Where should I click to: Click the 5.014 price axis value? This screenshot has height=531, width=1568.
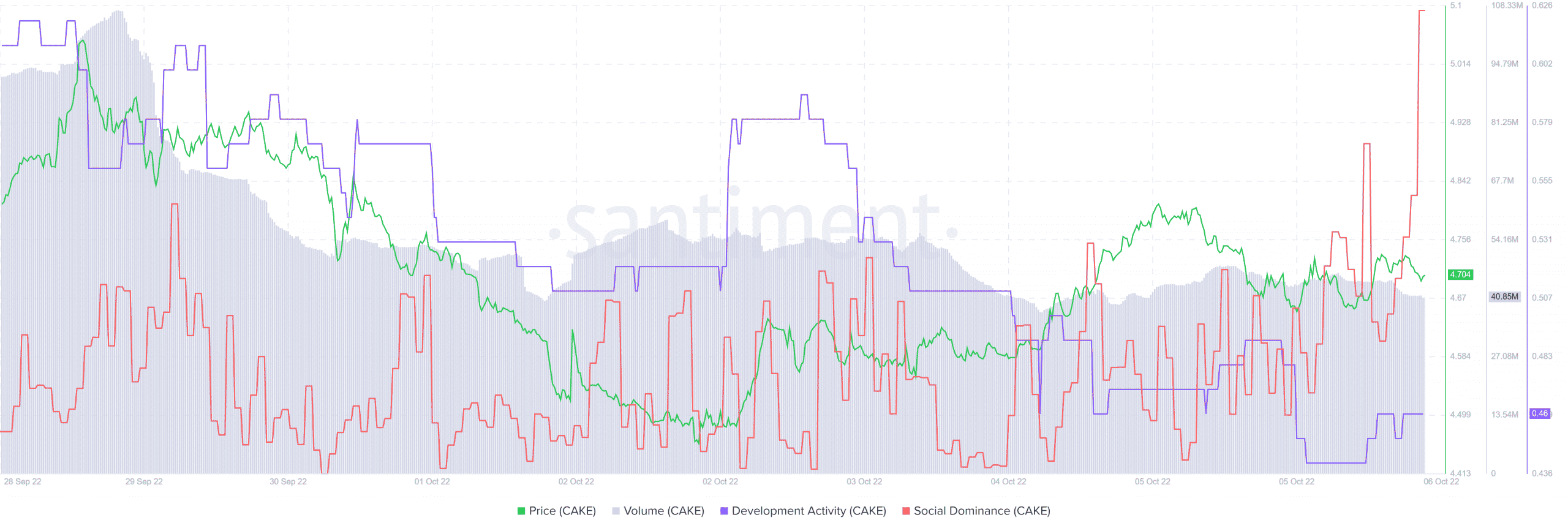tap(1460, 64)
